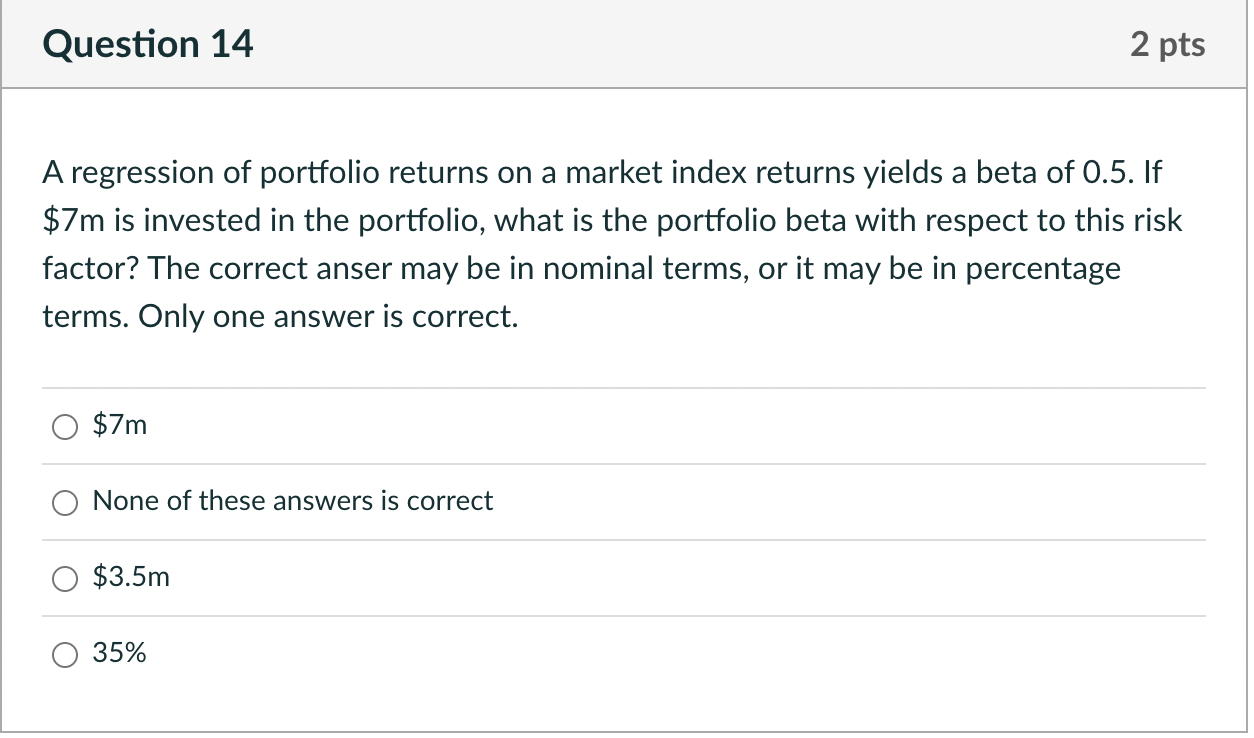Click the 35% answer label text
This screenshot has width=1254, height=738.
pyautogui.click(x=119, y=653)
